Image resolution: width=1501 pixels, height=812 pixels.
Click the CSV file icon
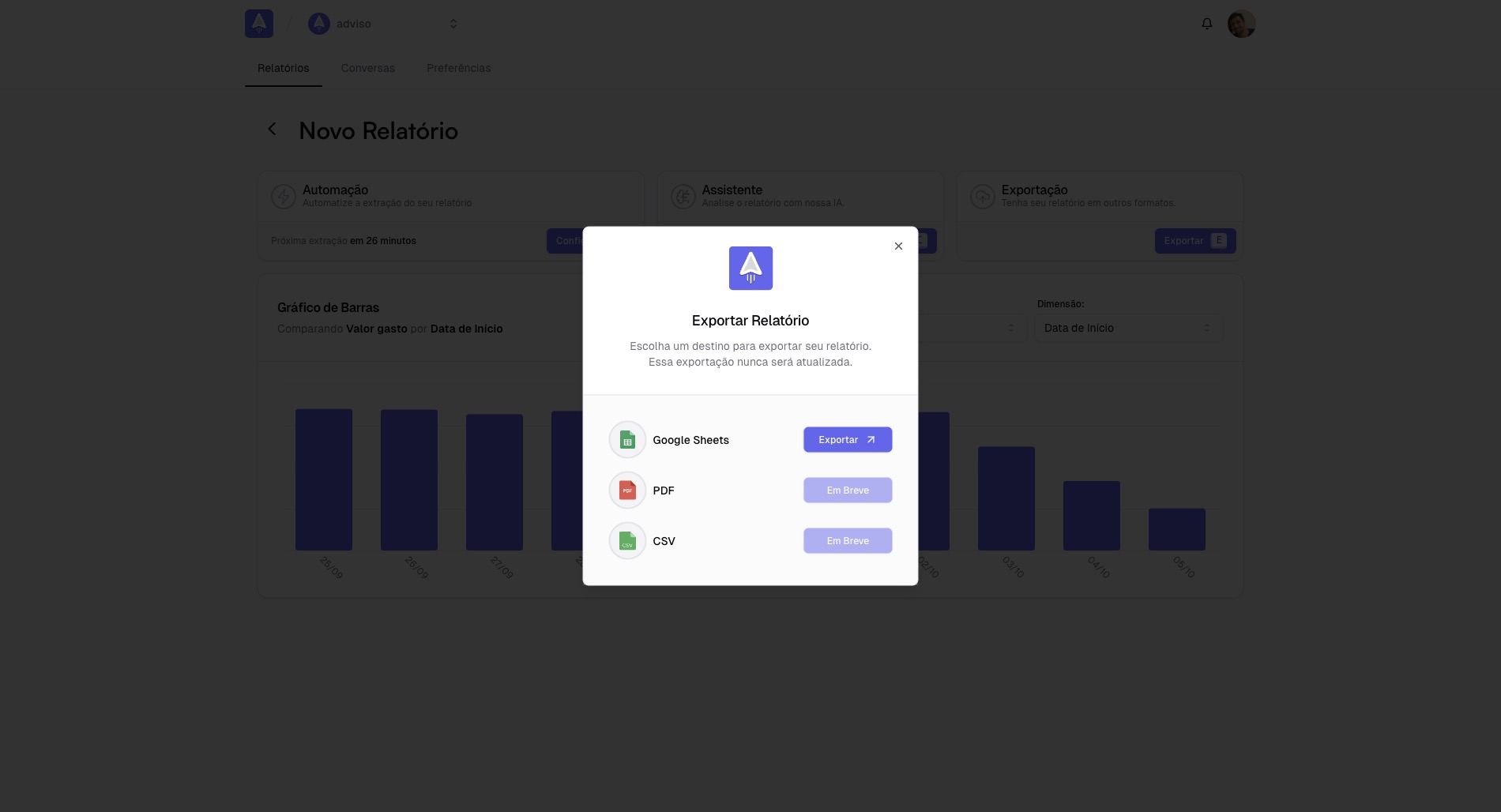coord(627,541)
